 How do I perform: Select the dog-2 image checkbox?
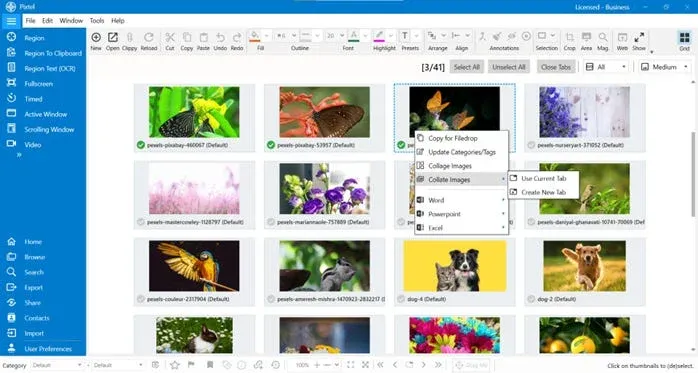pyautogui.click(x=531, y=299)
